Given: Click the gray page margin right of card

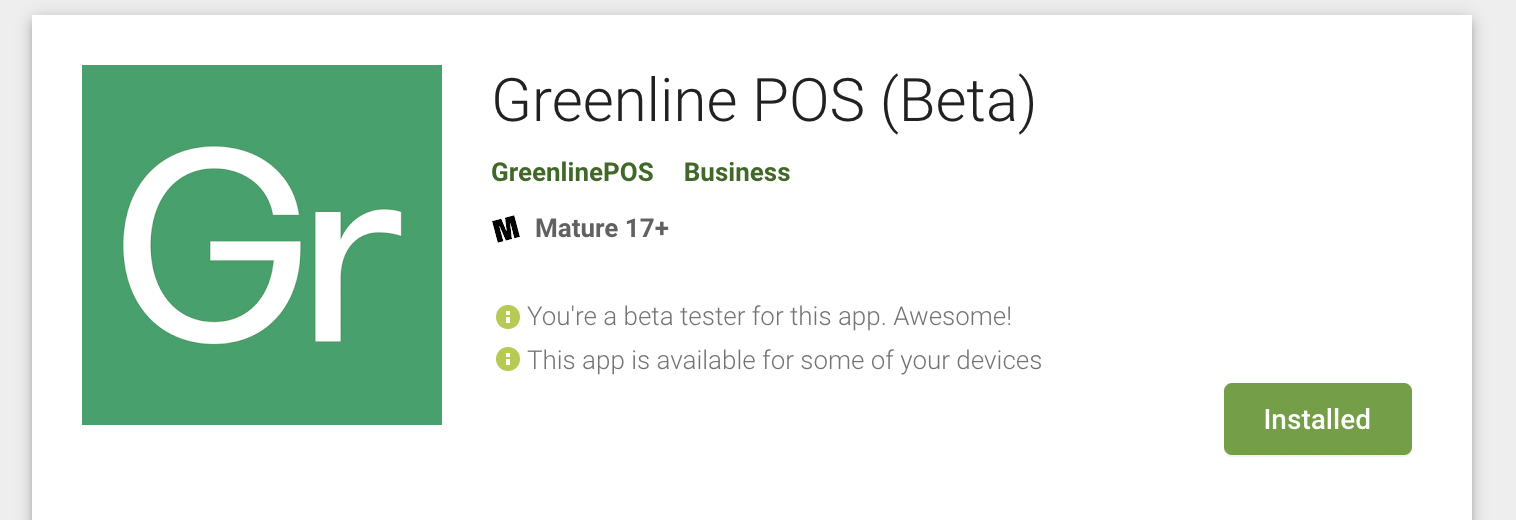Looking at the screenshot, I should pyautogui.click(x=1494, y=260).
